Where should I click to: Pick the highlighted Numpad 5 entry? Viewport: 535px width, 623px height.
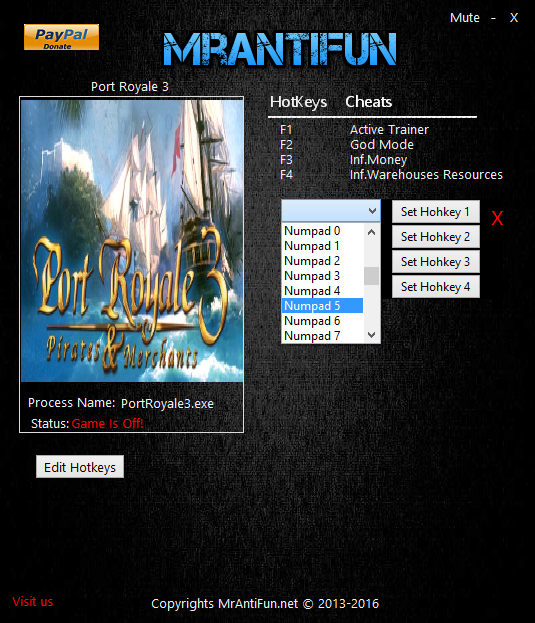coord(322,306)
